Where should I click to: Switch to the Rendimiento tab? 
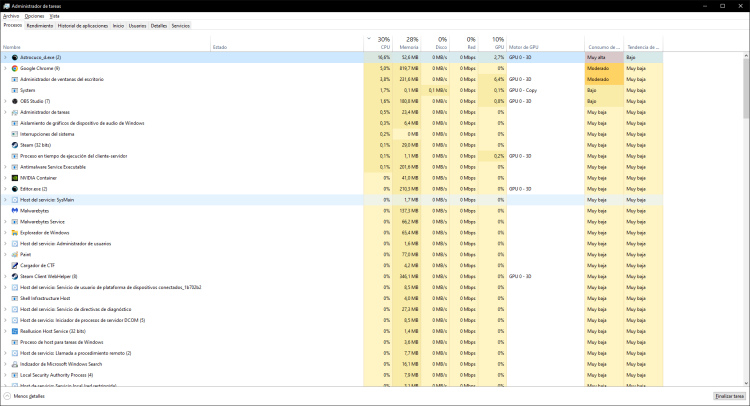pyautogui.click(x=40, y=25)
